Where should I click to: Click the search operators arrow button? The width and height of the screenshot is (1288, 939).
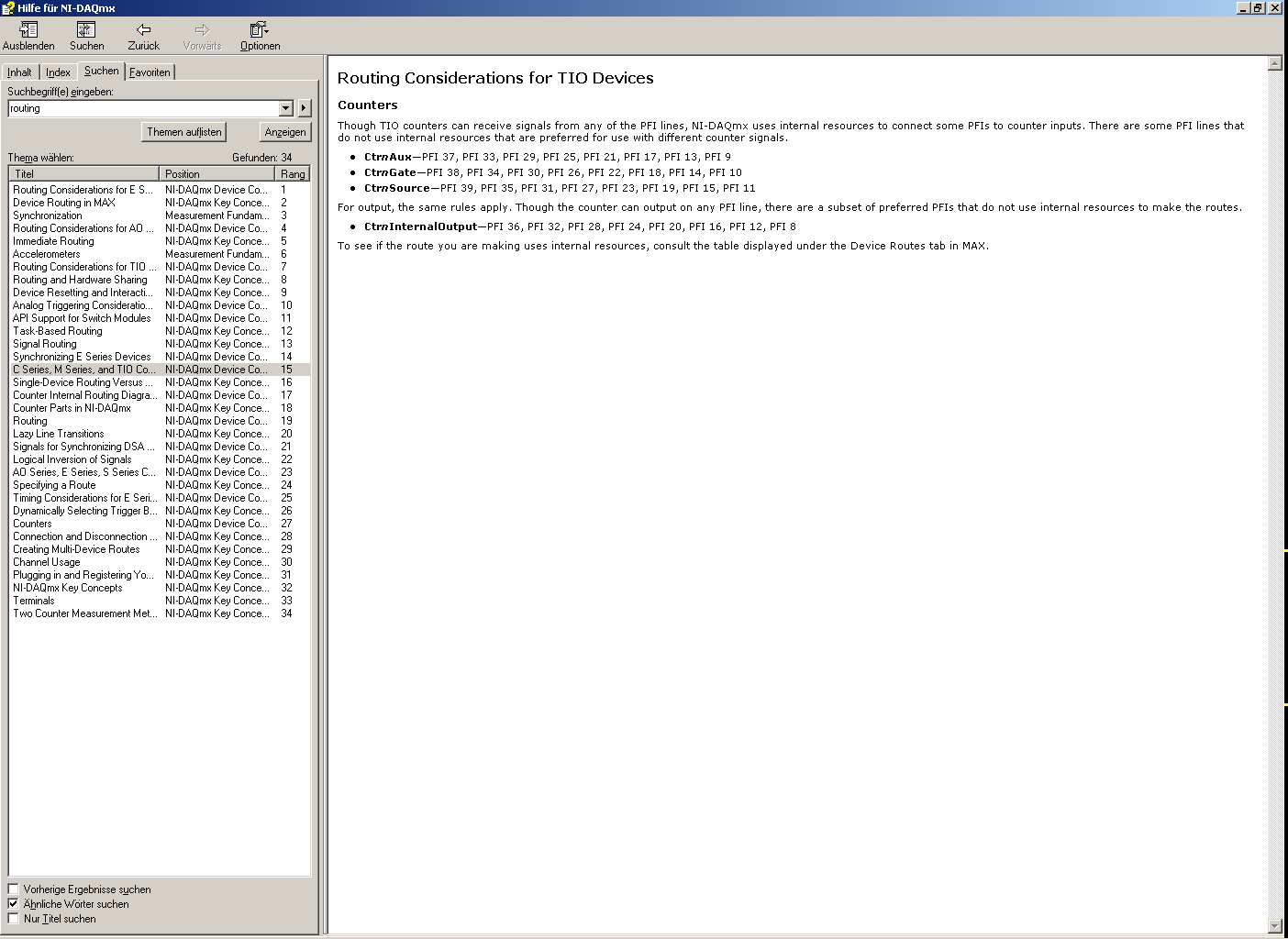point(305,108)
